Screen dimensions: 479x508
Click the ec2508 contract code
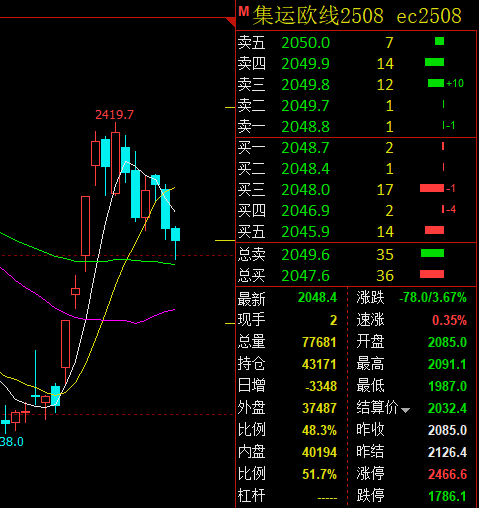[429, 16]
